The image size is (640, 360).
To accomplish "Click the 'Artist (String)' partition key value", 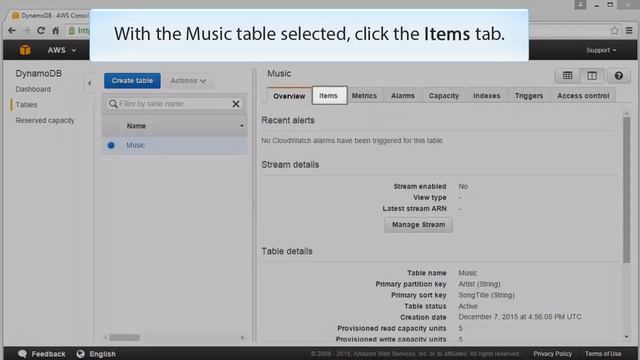I will click(479, 284).
